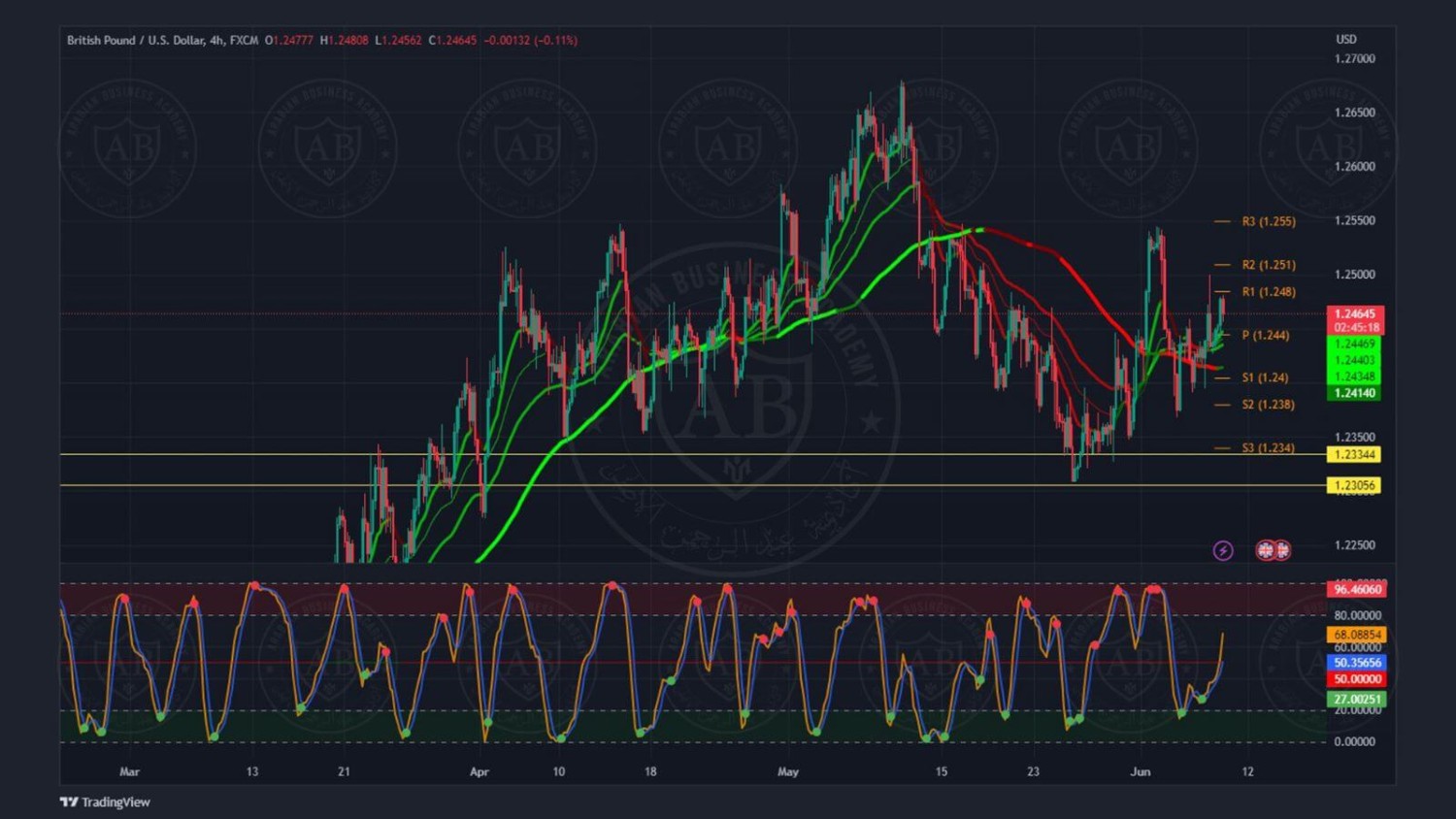Click the May label on time axis

(x=788, y=772)
